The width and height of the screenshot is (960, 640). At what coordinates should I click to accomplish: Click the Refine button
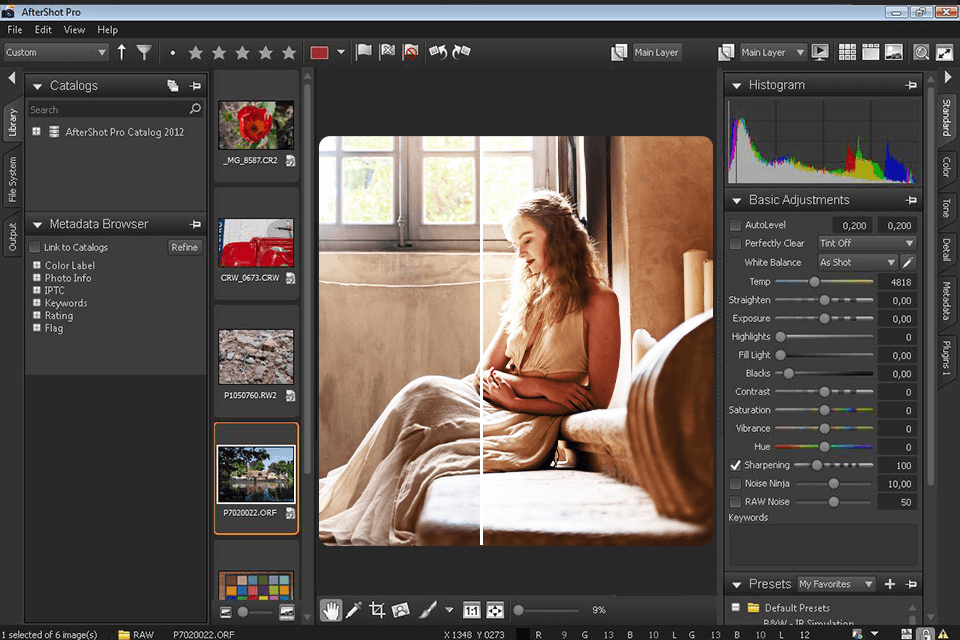coord(185,247)
